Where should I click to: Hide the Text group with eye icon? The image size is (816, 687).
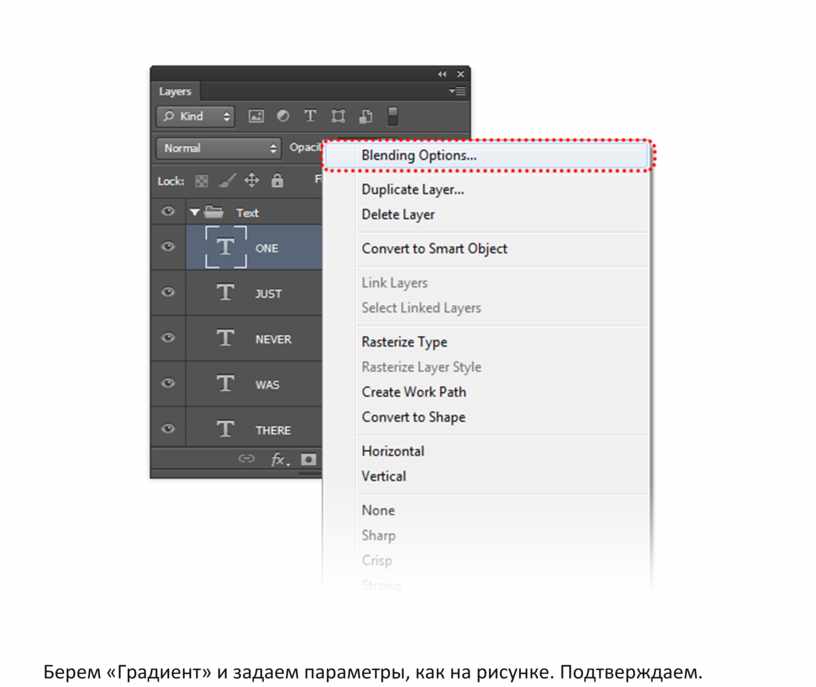tap(168, 211)
